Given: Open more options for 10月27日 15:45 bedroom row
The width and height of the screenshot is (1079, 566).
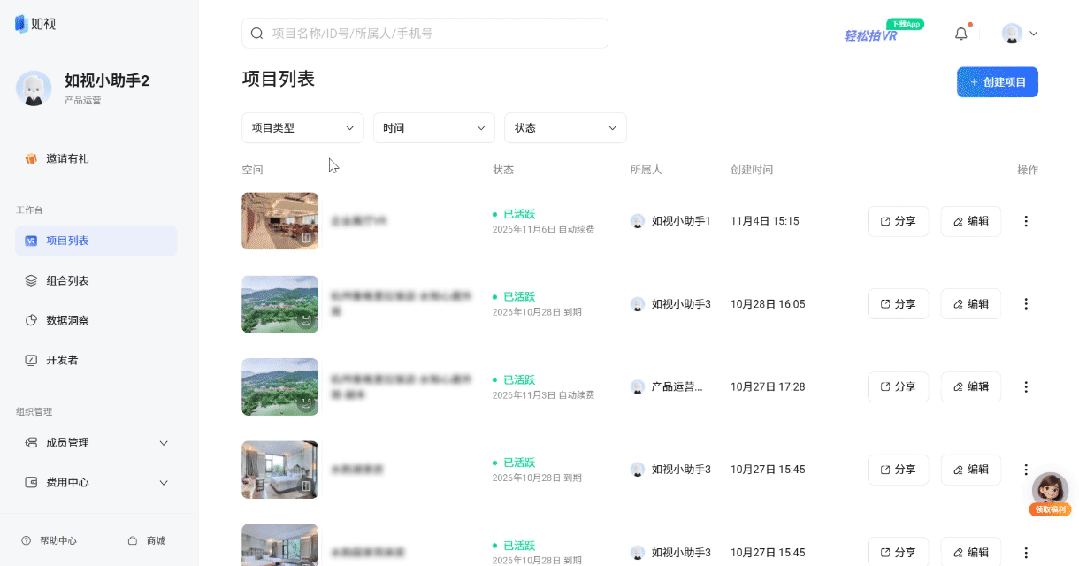Looking at the screenshot, I should pos(1026,470).
